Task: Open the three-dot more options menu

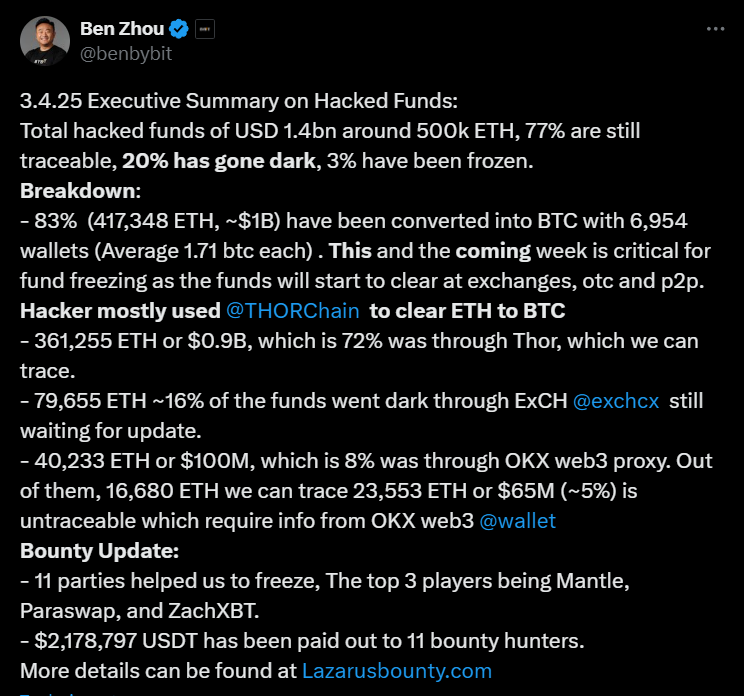Action: point(715,29)
